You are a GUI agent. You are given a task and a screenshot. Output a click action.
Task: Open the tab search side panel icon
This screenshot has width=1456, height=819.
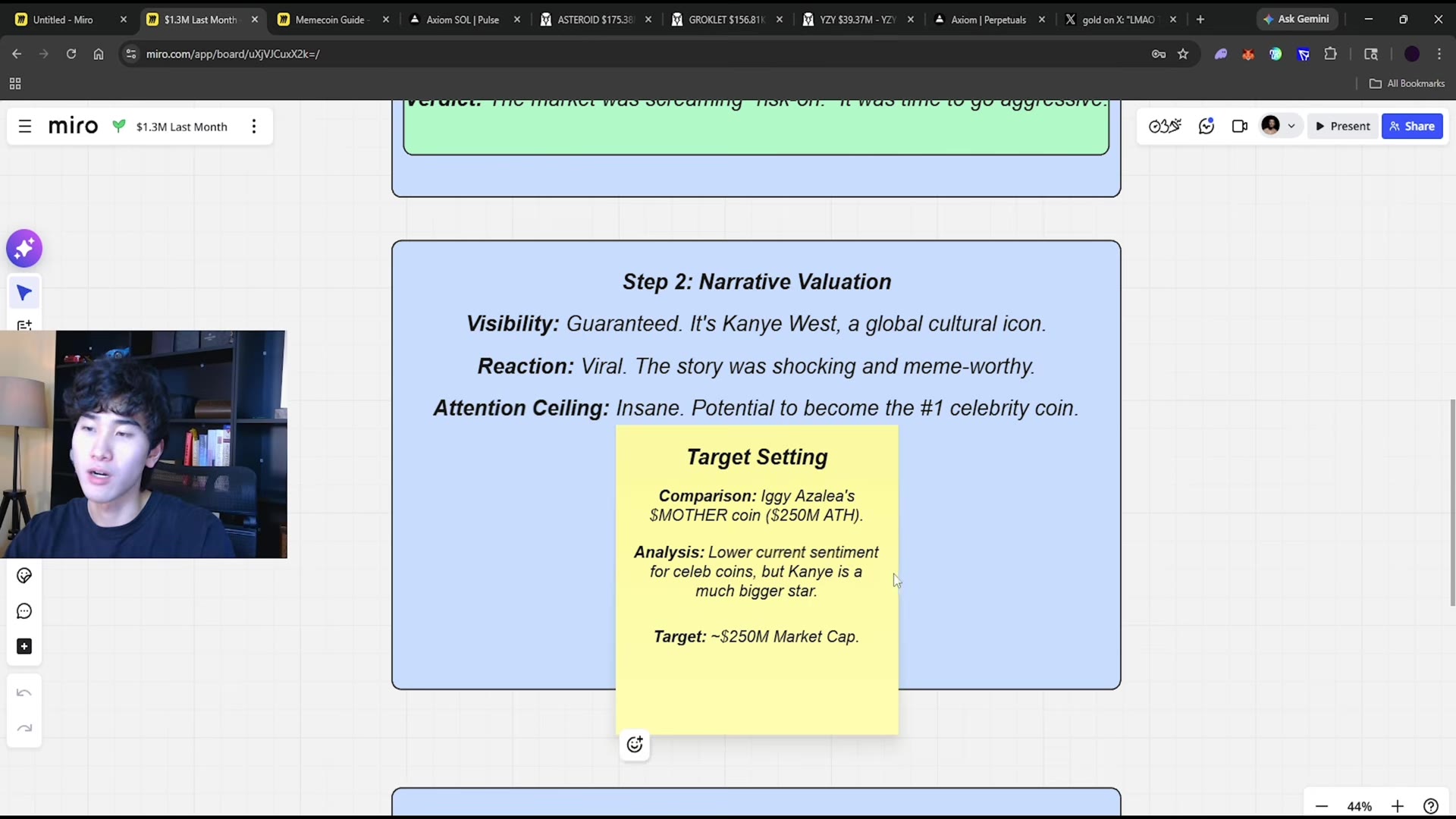pyautogui.click(x=1371, y=54)
